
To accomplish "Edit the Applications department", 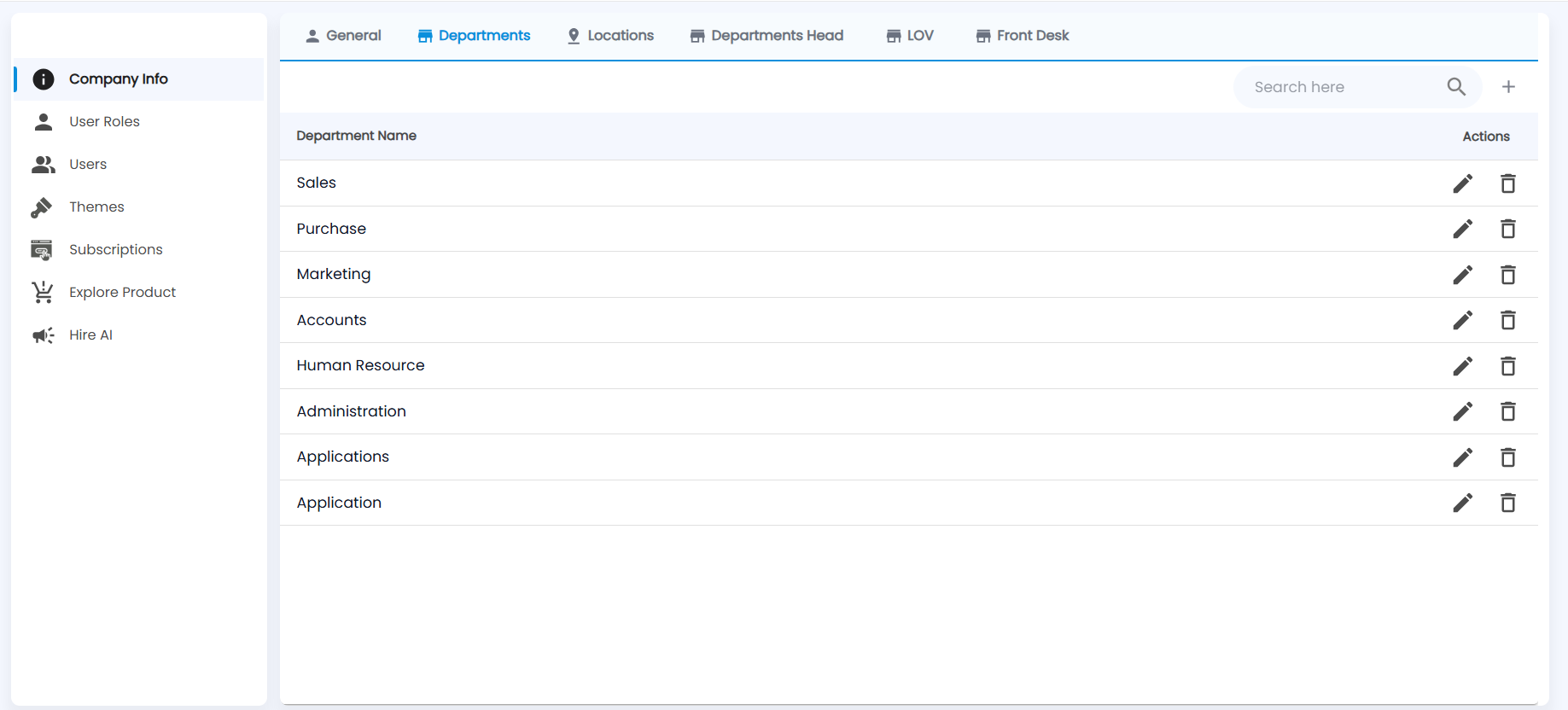I will point(1462,457).
